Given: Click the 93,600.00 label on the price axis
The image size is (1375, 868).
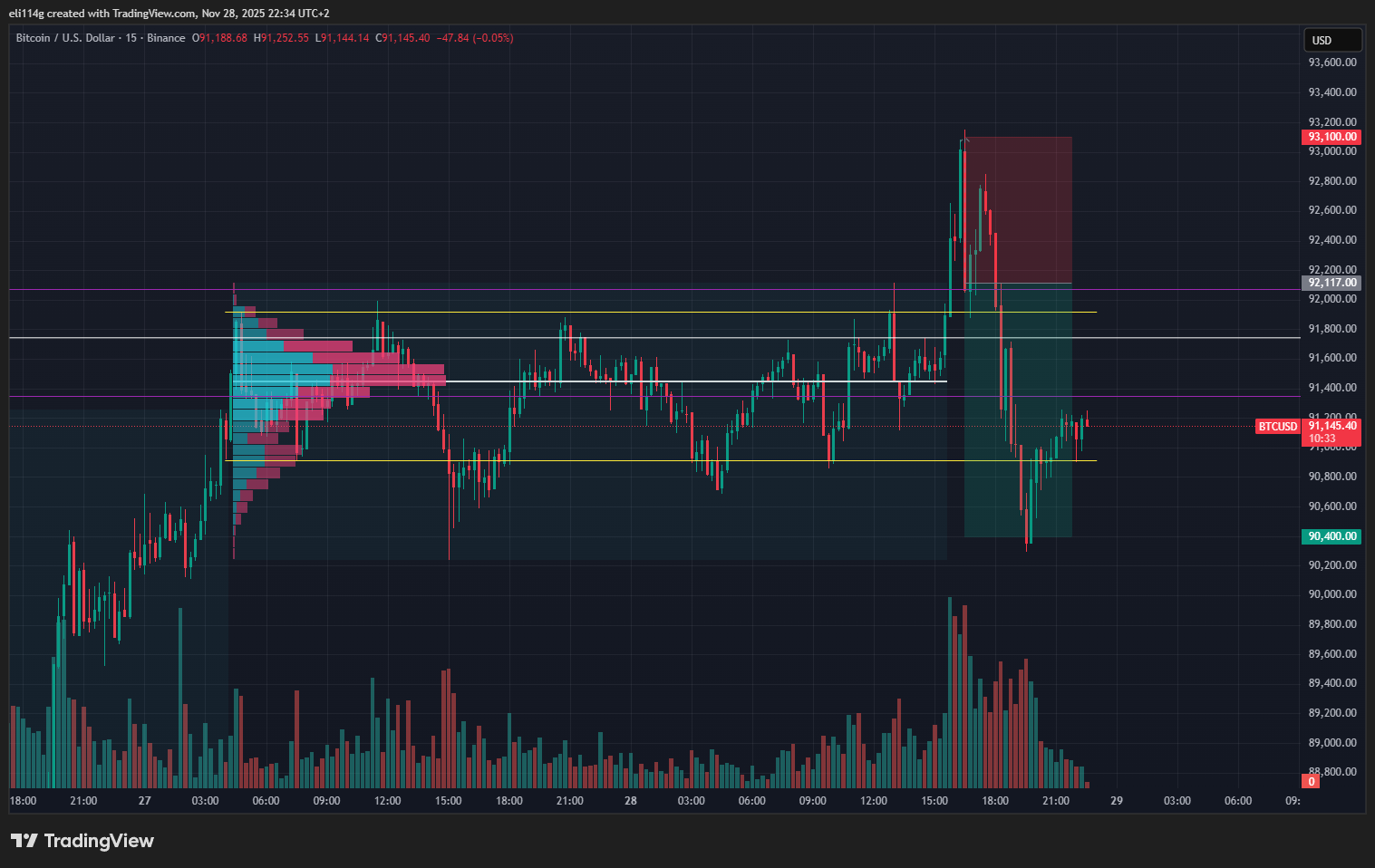Looking at the screenshot, I should pyautogui.click(x=1331, y=63).
